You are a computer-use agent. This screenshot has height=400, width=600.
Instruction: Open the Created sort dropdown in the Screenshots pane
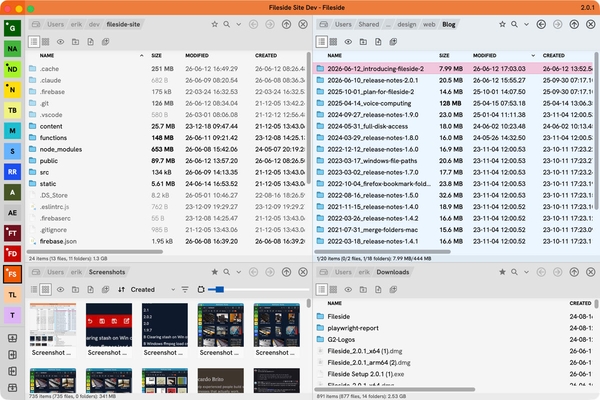[152, 290]
